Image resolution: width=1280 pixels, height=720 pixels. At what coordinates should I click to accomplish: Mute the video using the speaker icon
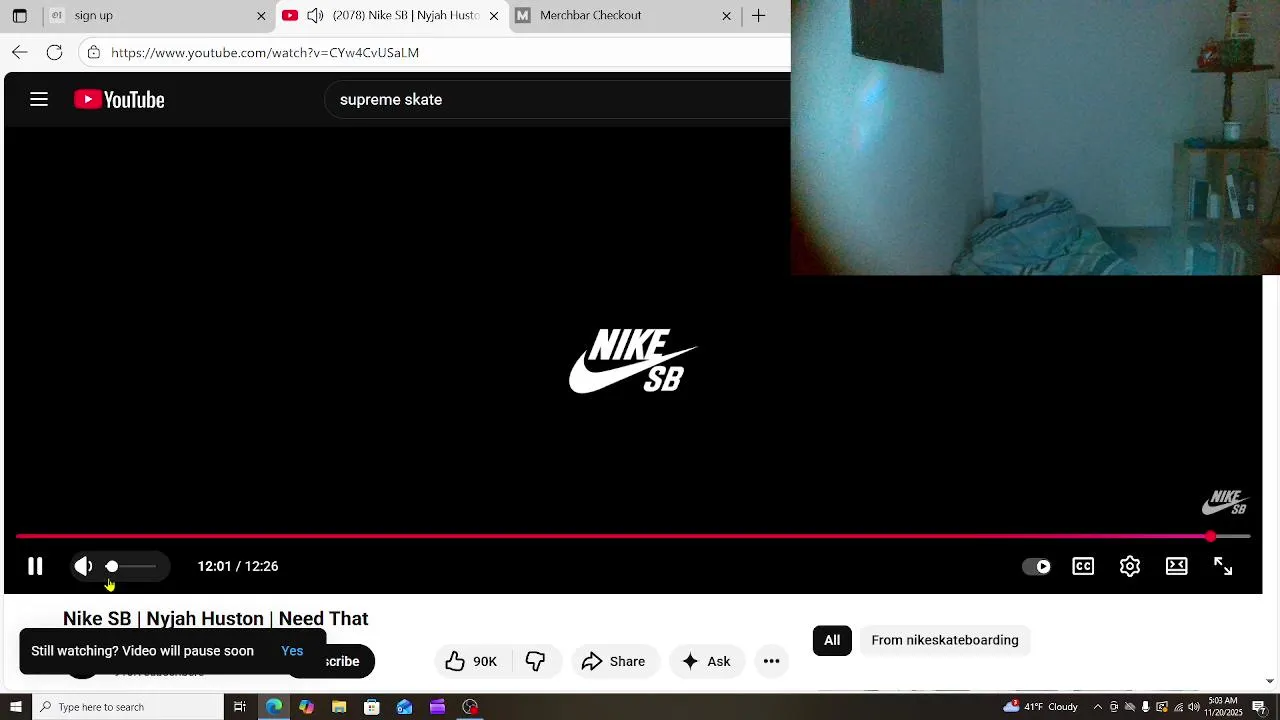(84, 566)
